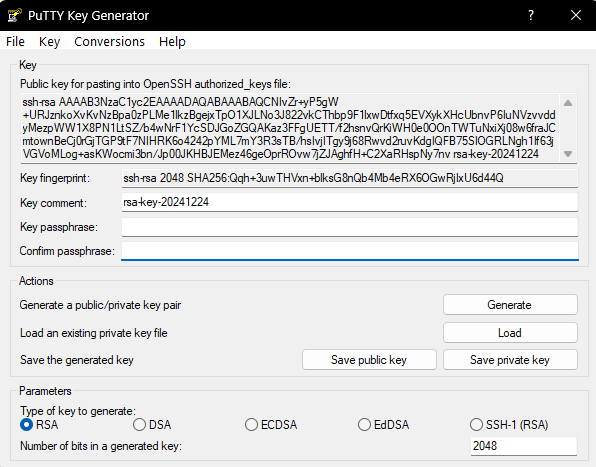Image resolution: width=596 pixels, height=467 pixels.
Task: Open the Help menu
Action: coord(172,41)
